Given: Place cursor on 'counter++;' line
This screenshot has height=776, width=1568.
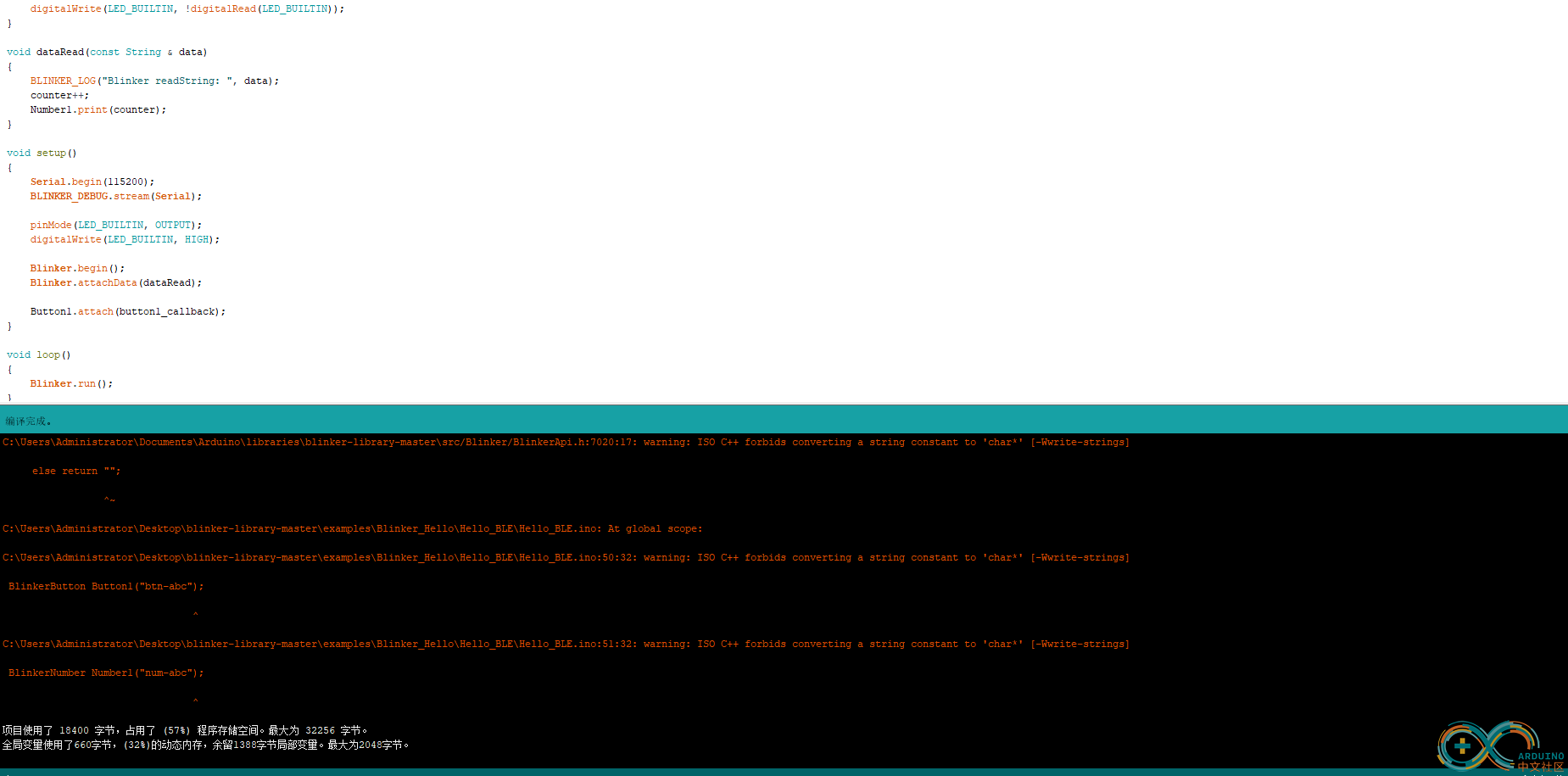Looking at the screenshot, I should [x=59, y=95].
